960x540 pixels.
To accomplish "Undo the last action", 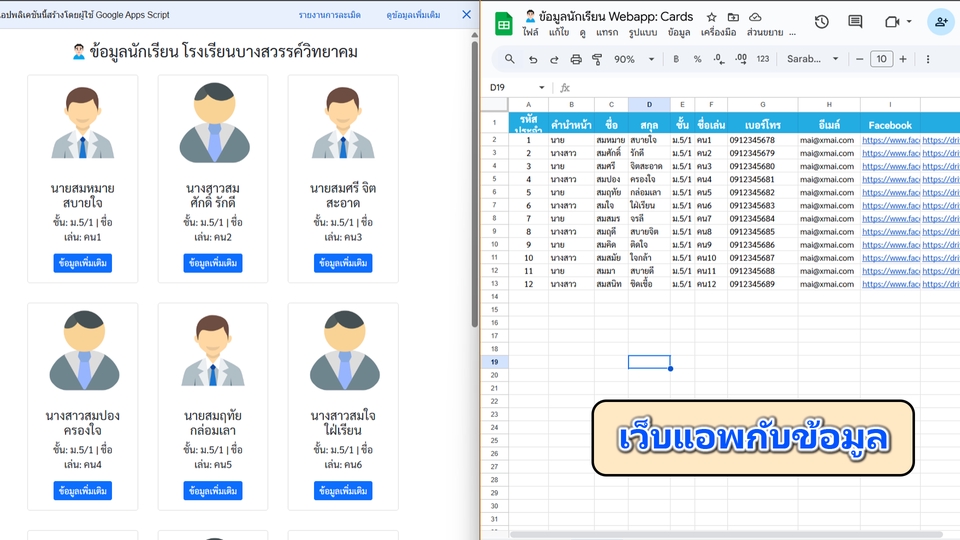I will pos(533,59).
